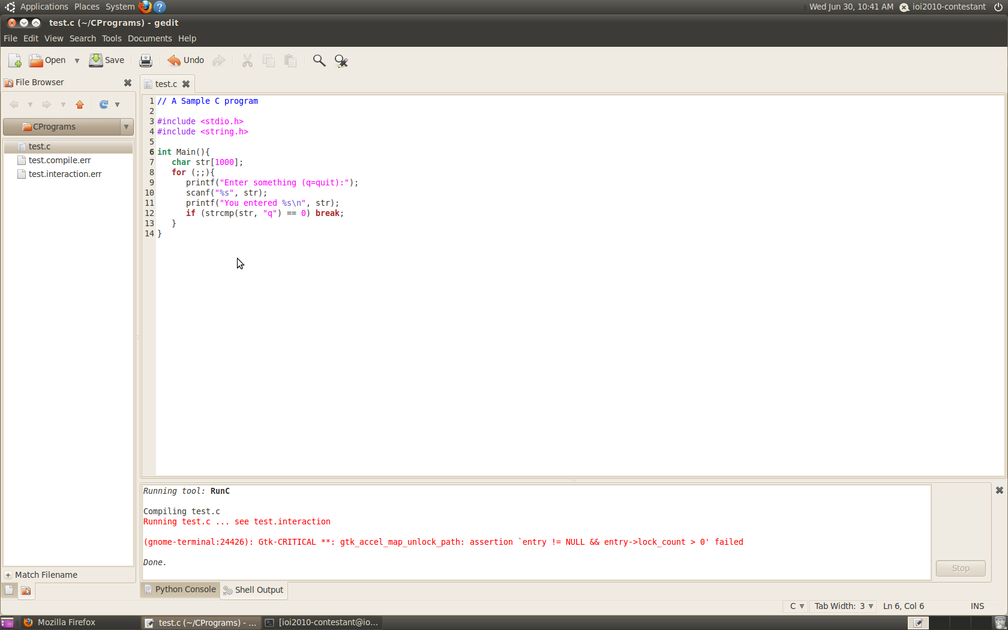
Task: Open the back history dropdown in File Browser
Action: (x=30, y=104)
